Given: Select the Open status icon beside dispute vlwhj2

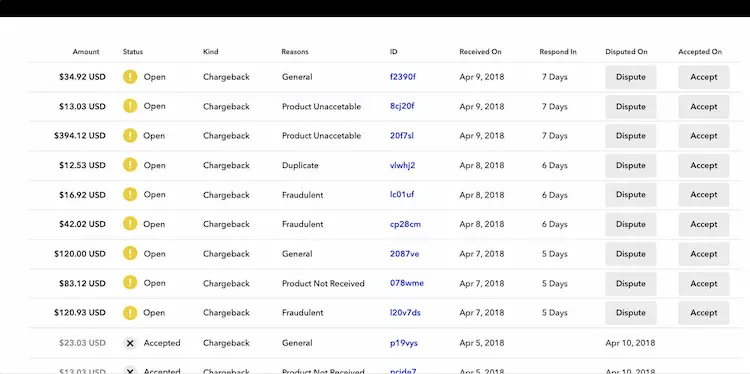Looking at the screenshot, I should [x=130, y=165].
